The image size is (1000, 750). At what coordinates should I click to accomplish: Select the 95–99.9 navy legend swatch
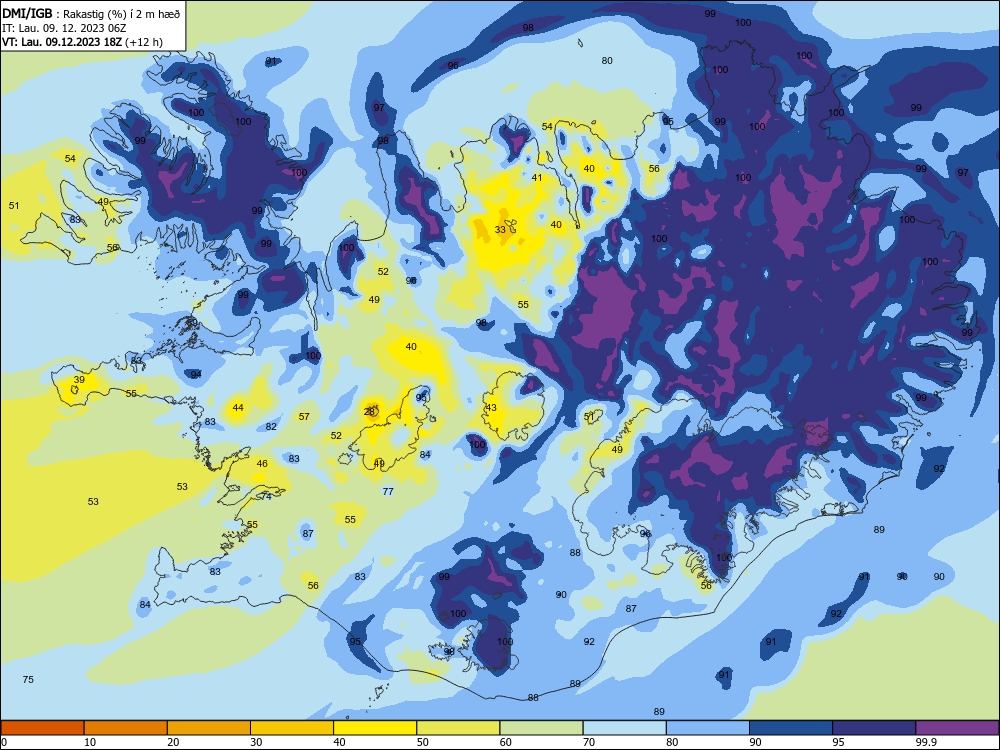(x=874, y=728)
